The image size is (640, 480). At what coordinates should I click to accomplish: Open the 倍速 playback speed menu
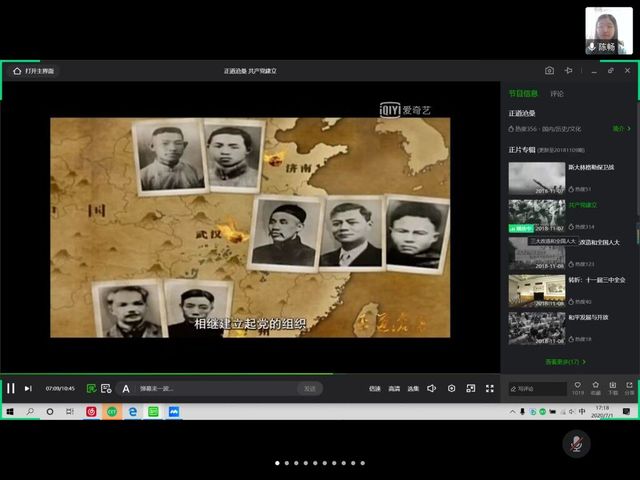click(x=375, y=388)
